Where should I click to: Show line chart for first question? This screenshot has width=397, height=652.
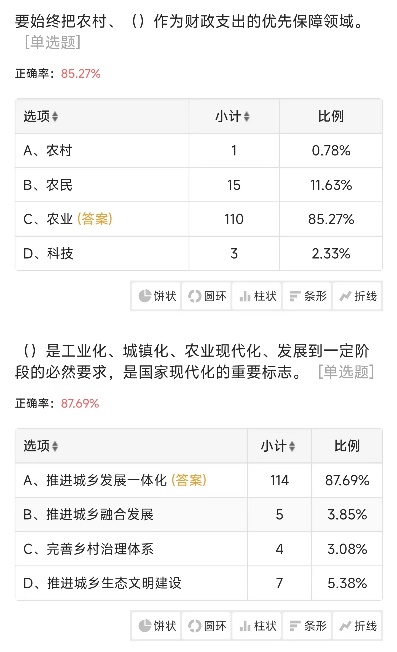[x=358, y=296]
